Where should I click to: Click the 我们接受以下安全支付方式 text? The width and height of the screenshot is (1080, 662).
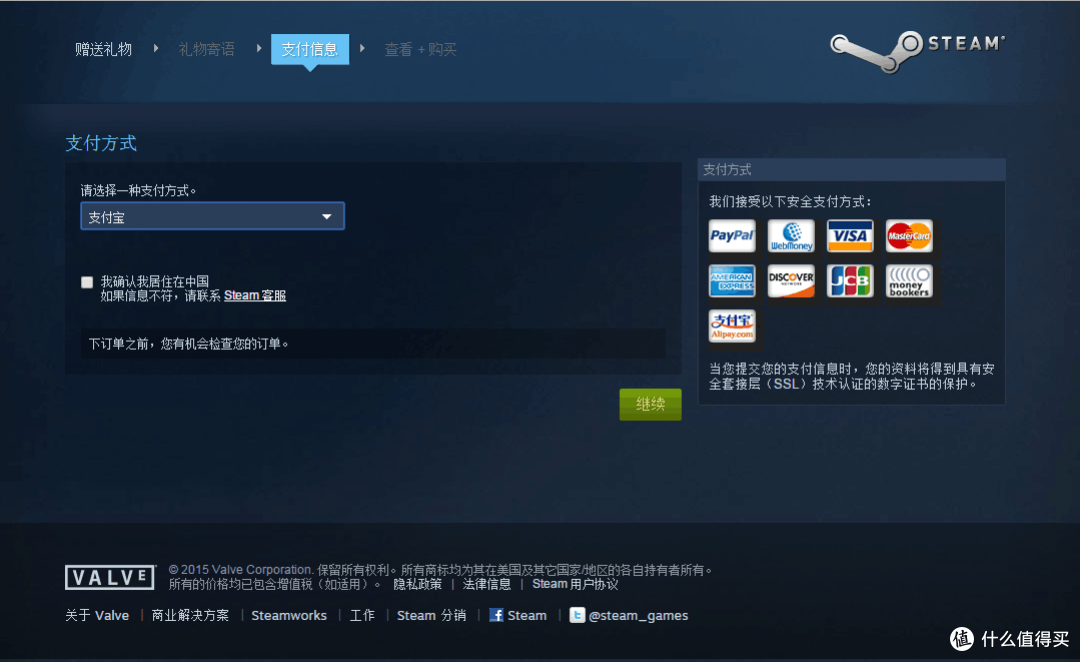(791, 201)
